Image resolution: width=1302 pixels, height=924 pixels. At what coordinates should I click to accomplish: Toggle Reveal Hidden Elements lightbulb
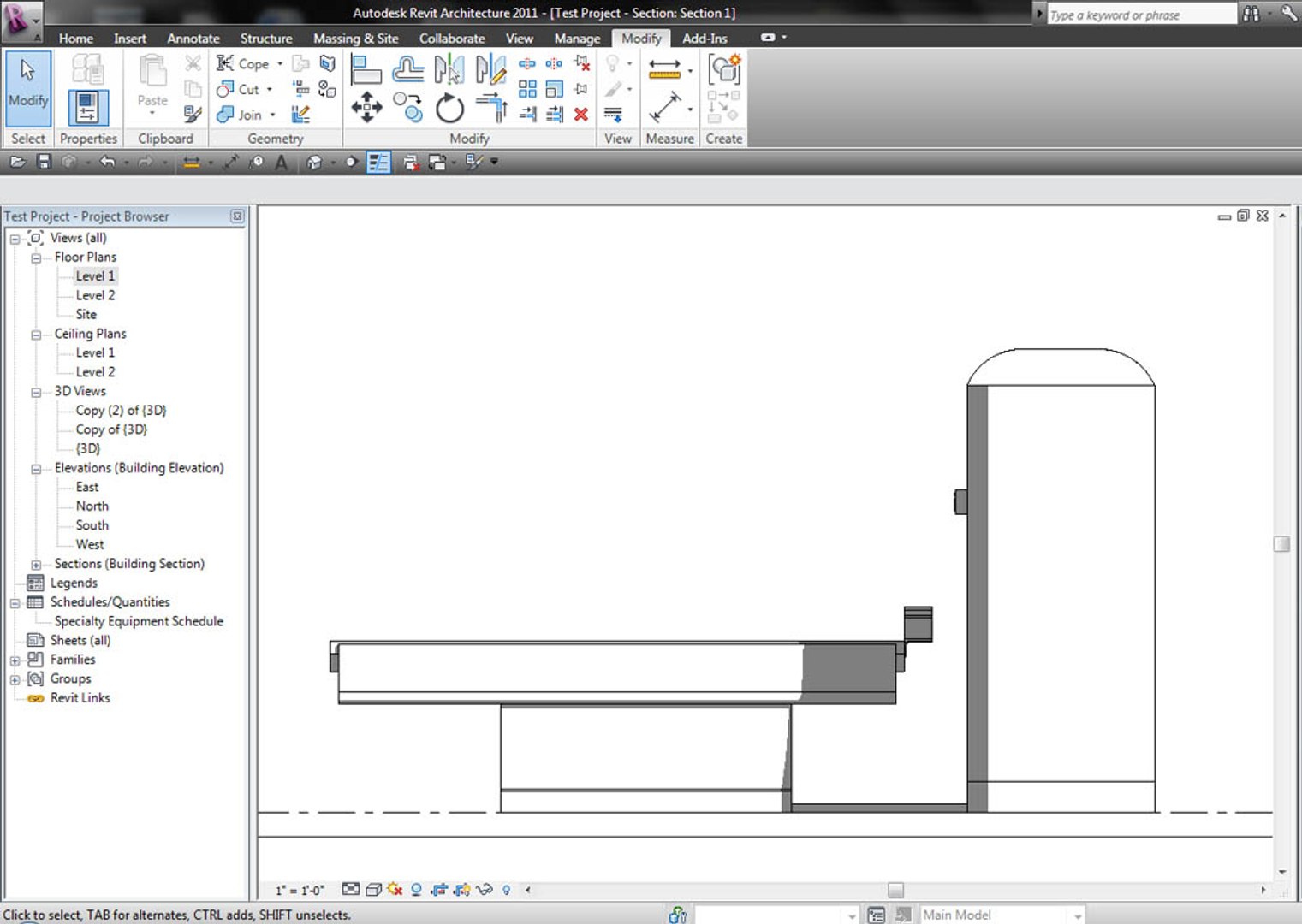[x=507, y=890]
